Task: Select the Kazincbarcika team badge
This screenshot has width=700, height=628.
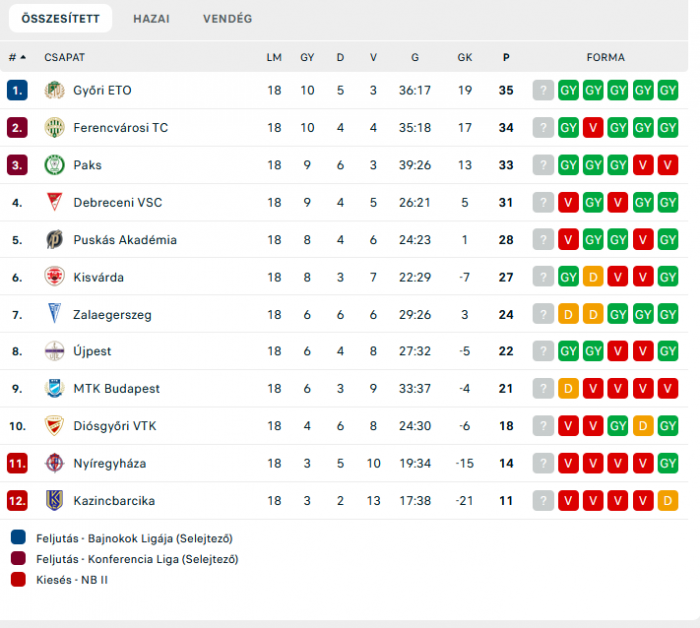Action: (x=54, y=500)
